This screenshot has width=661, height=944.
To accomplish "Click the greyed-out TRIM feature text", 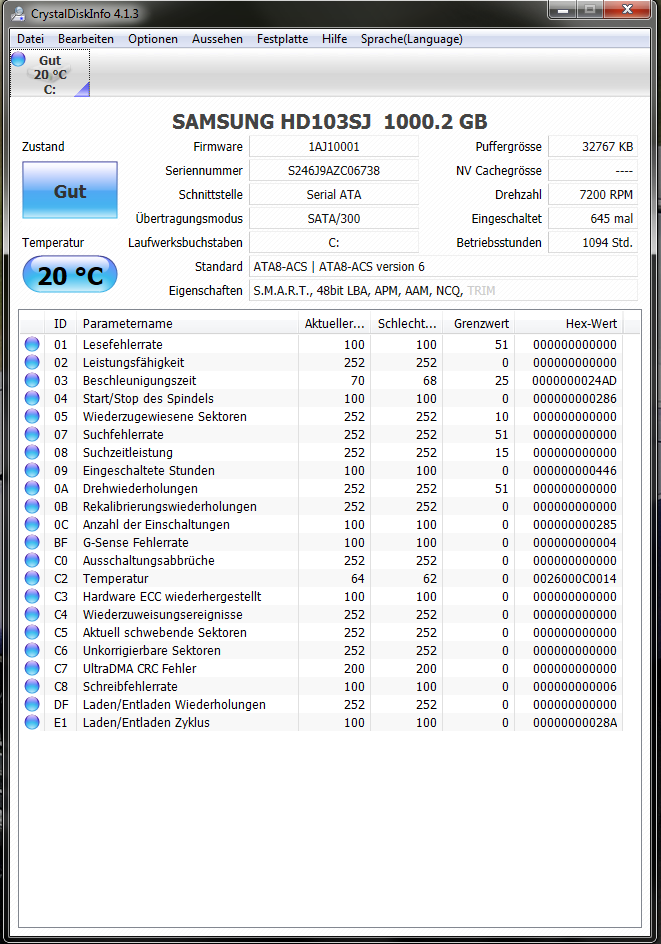I will pos(481,291).
